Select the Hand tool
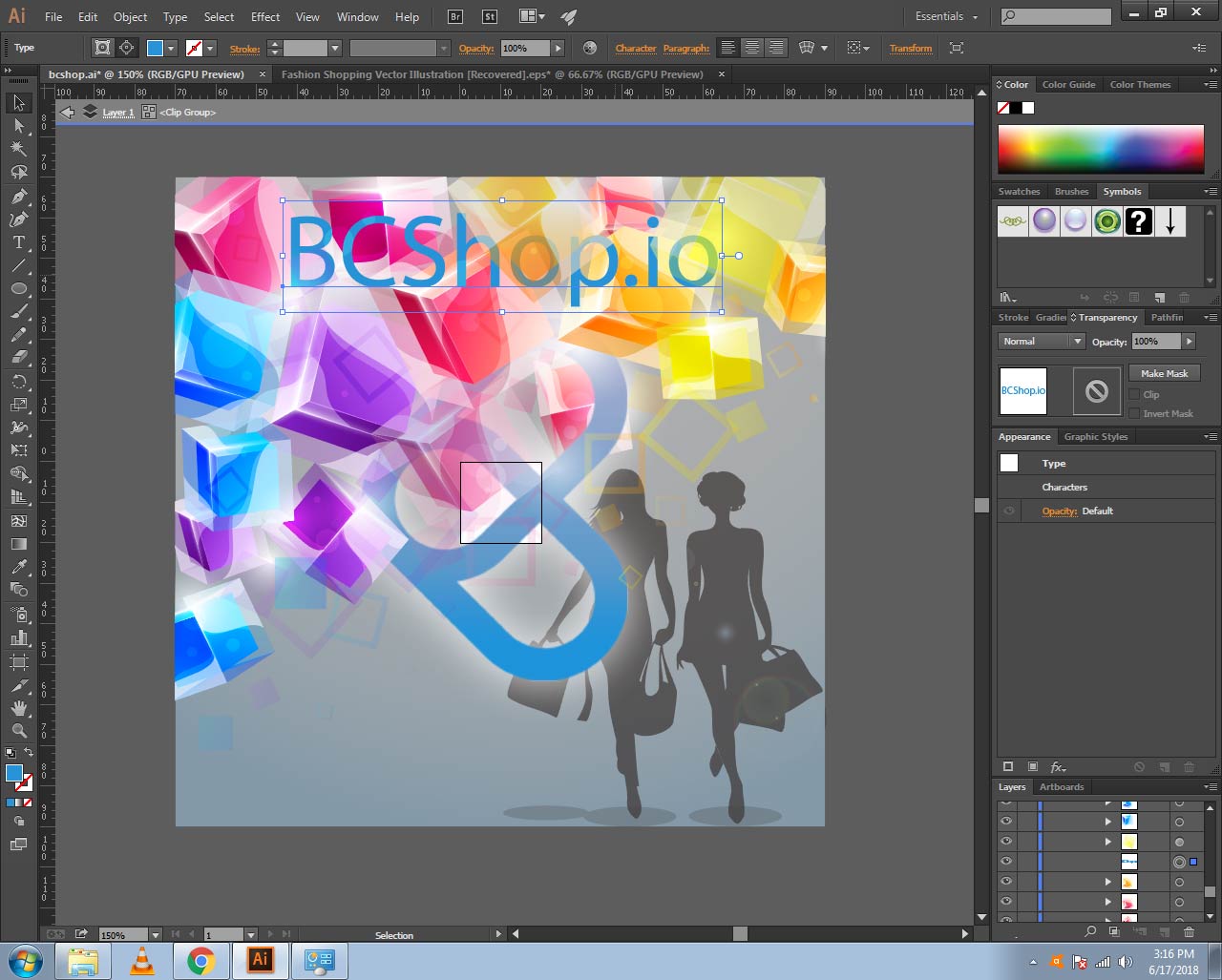 coord(18,708)
